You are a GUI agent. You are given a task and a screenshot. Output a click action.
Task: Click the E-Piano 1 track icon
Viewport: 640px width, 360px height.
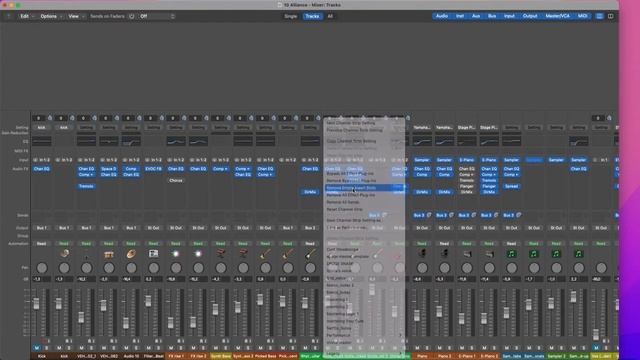click(x=467, y=253)
